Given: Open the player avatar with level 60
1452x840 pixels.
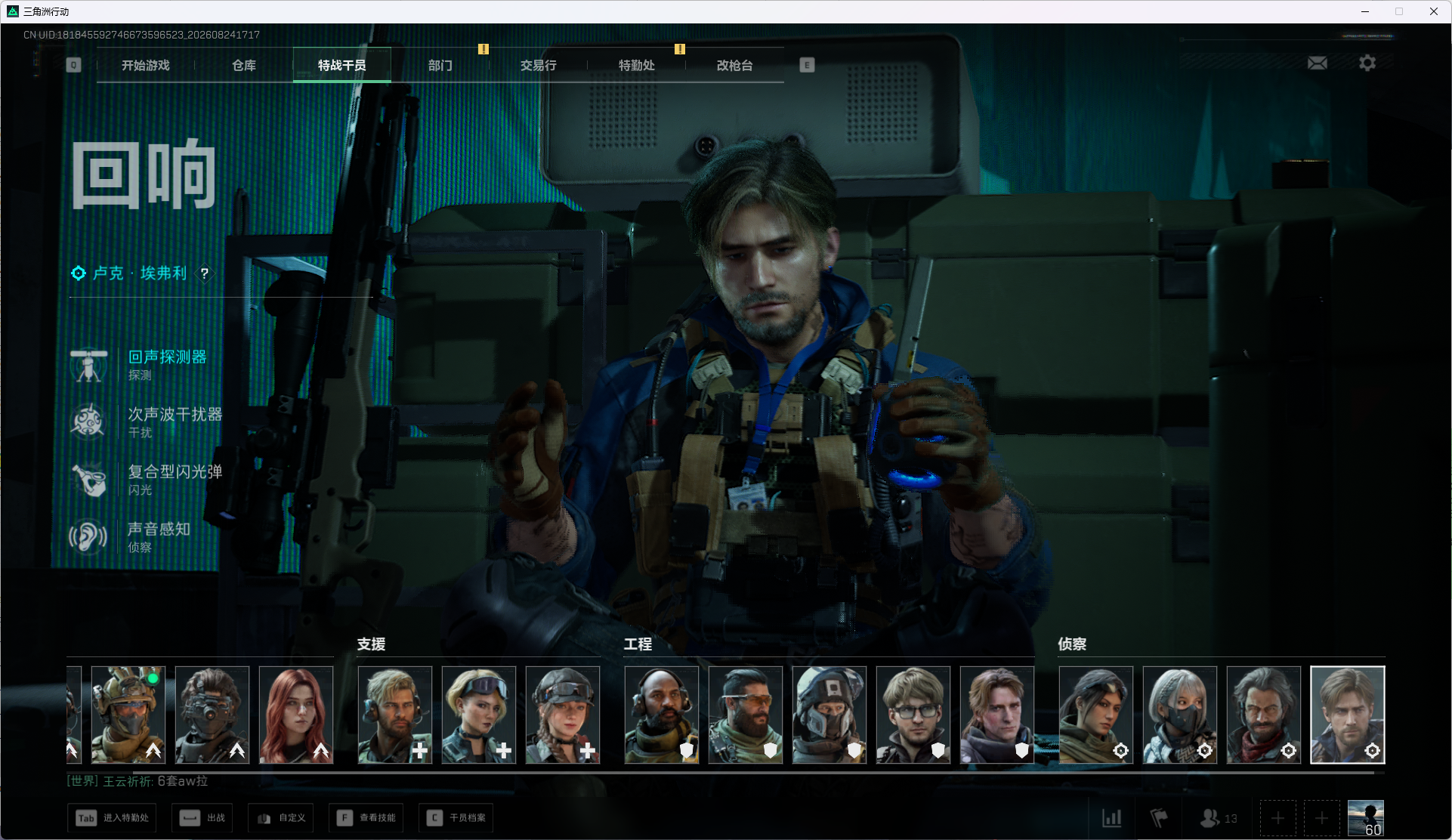Looking at the screenshot, I should tap(1366, 818).
